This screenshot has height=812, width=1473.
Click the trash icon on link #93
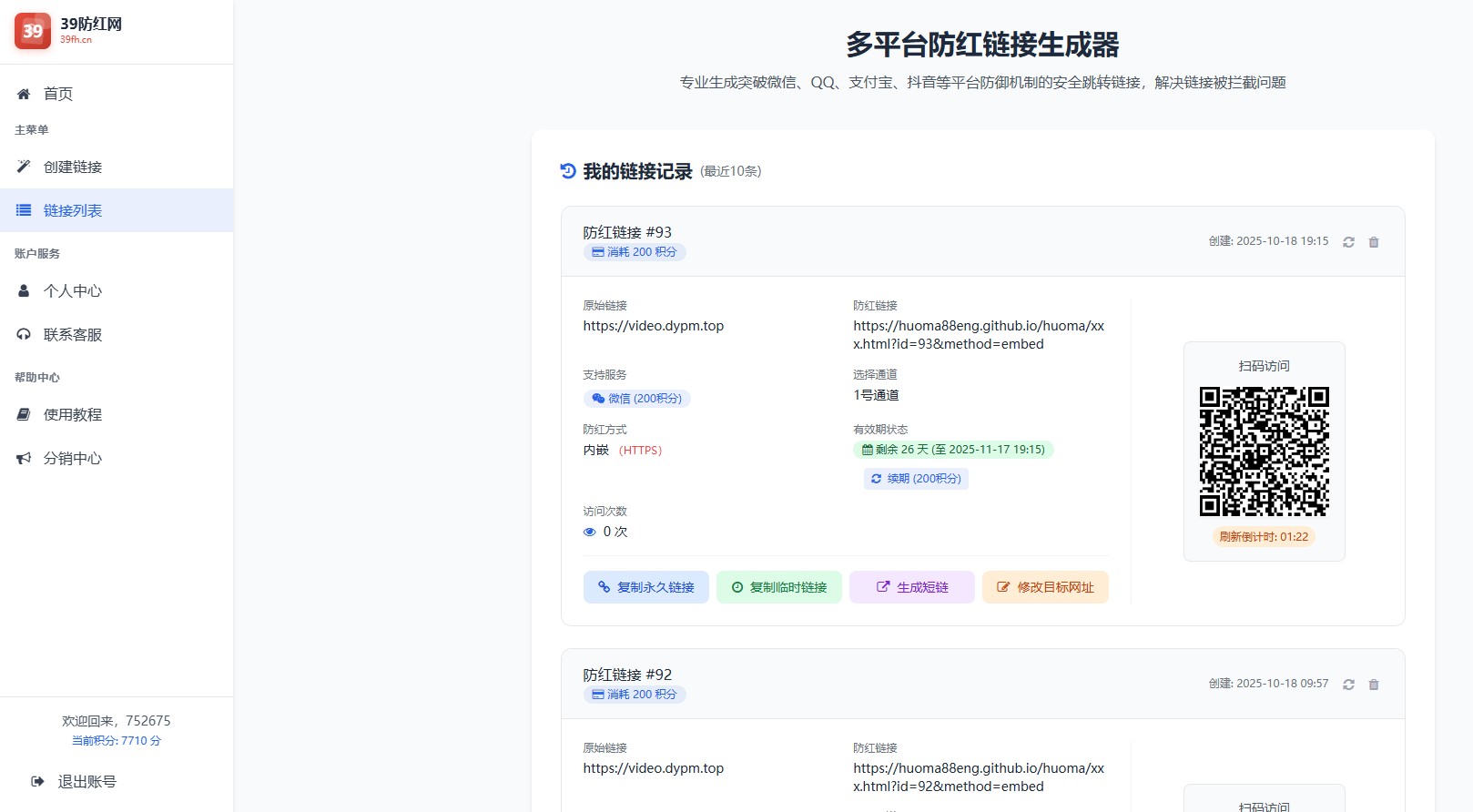coord(1374,242)
